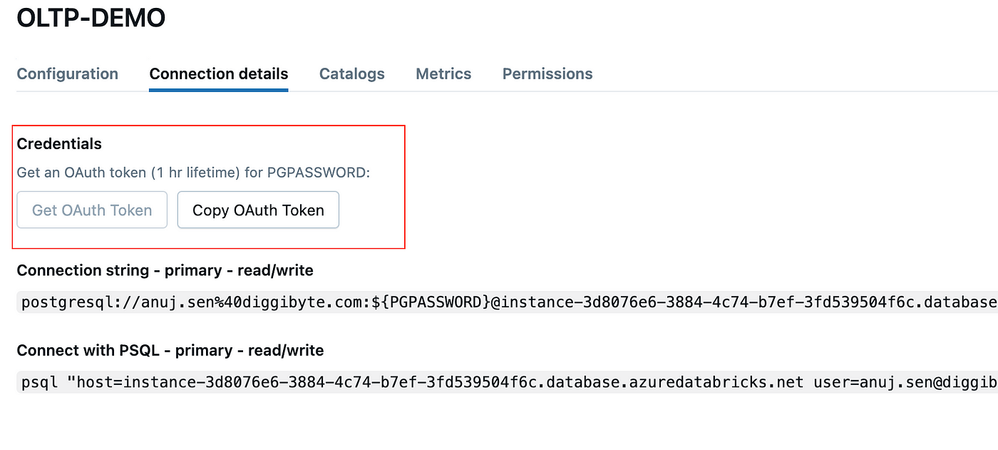
Task: Click the OAuth token lifetime description text
Action: tap(193, 173)
